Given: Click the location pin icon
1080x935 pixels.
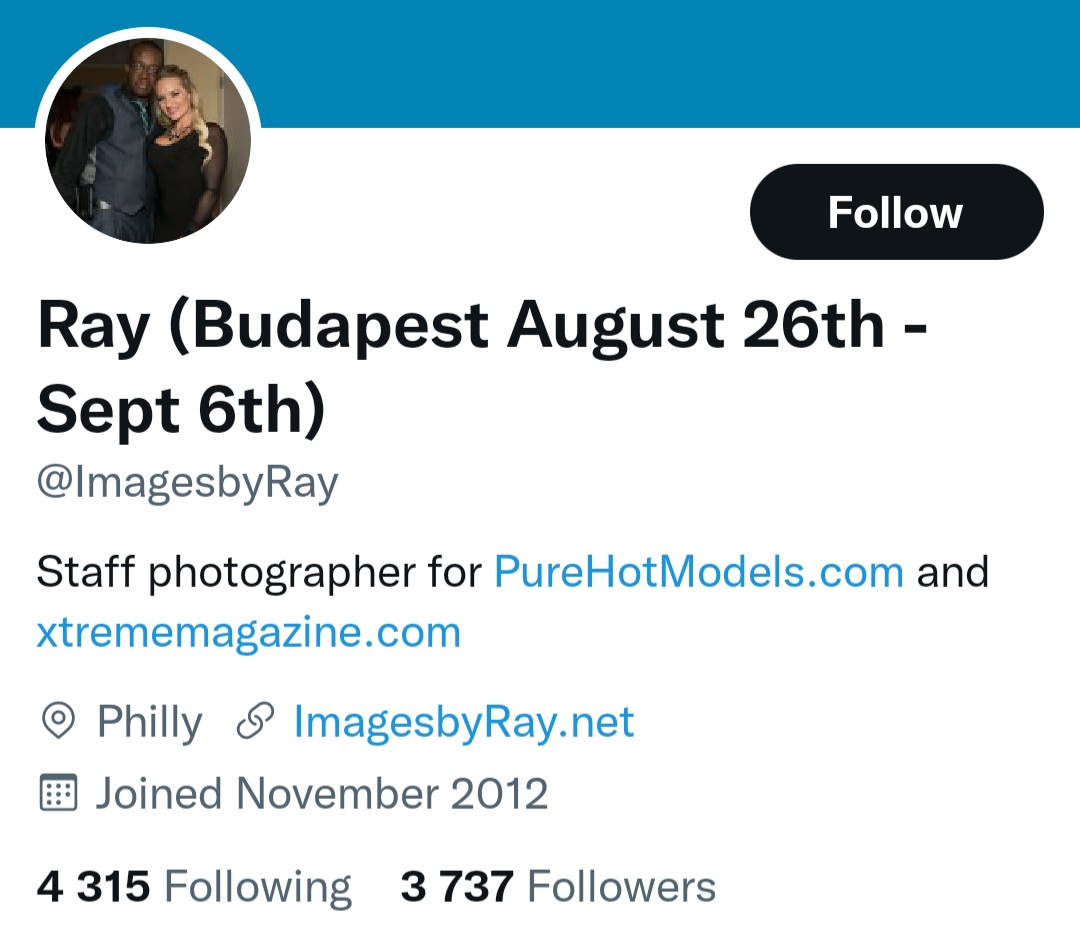Looking at the screenshot, I should [58, 721].
